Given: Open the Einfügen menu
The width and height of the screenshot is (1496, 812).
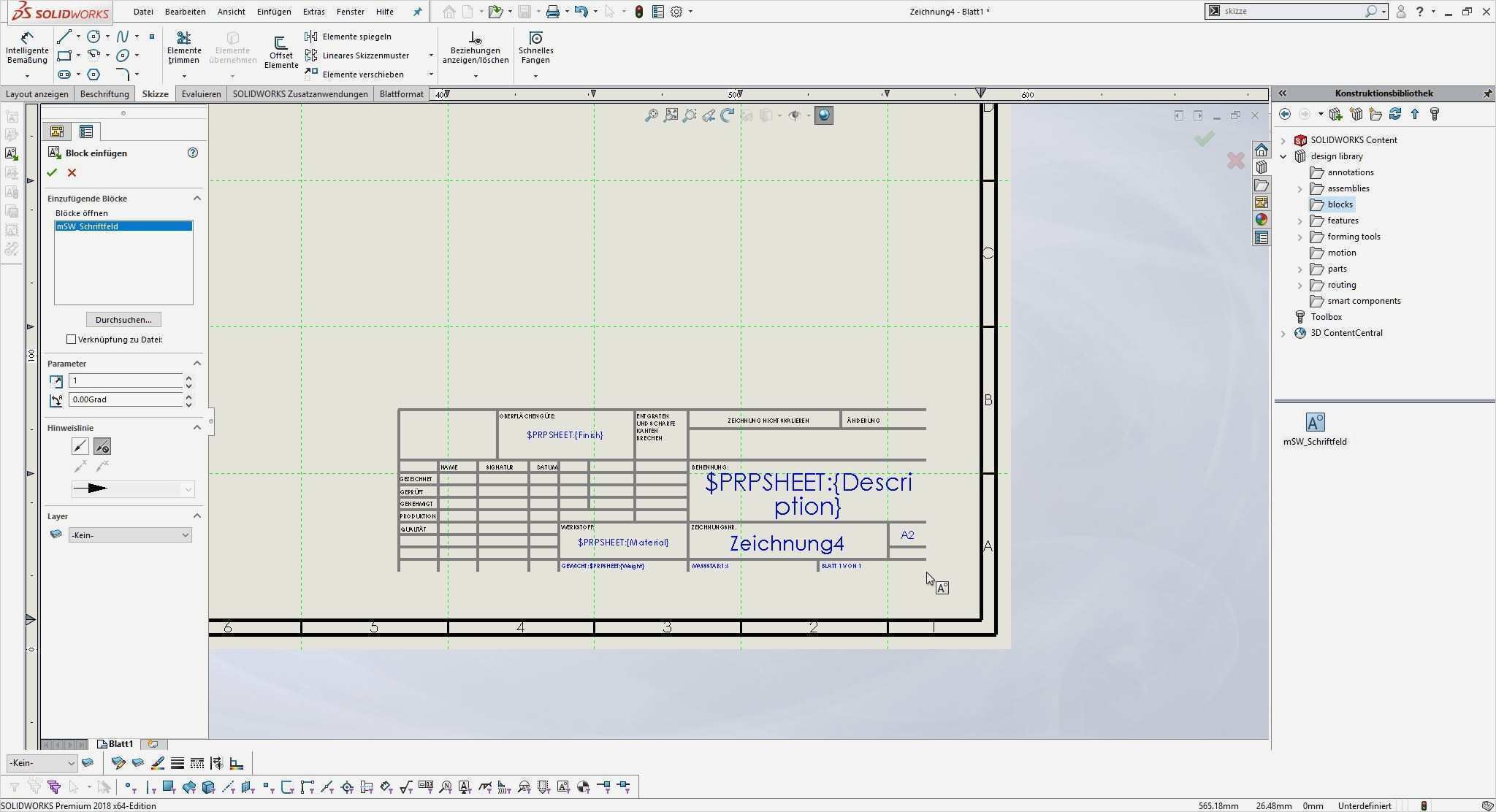Looking at the screenshot, I should point(274,12).
